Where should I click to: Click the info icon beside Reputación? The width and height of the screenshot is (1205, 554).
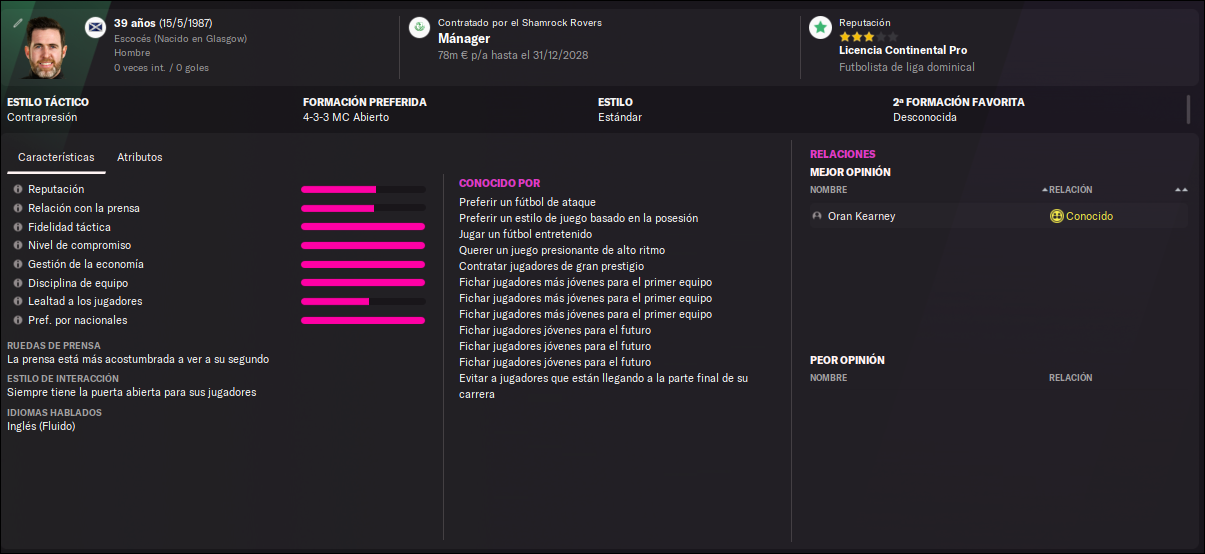pyautogui.click(x=18, y=189)
